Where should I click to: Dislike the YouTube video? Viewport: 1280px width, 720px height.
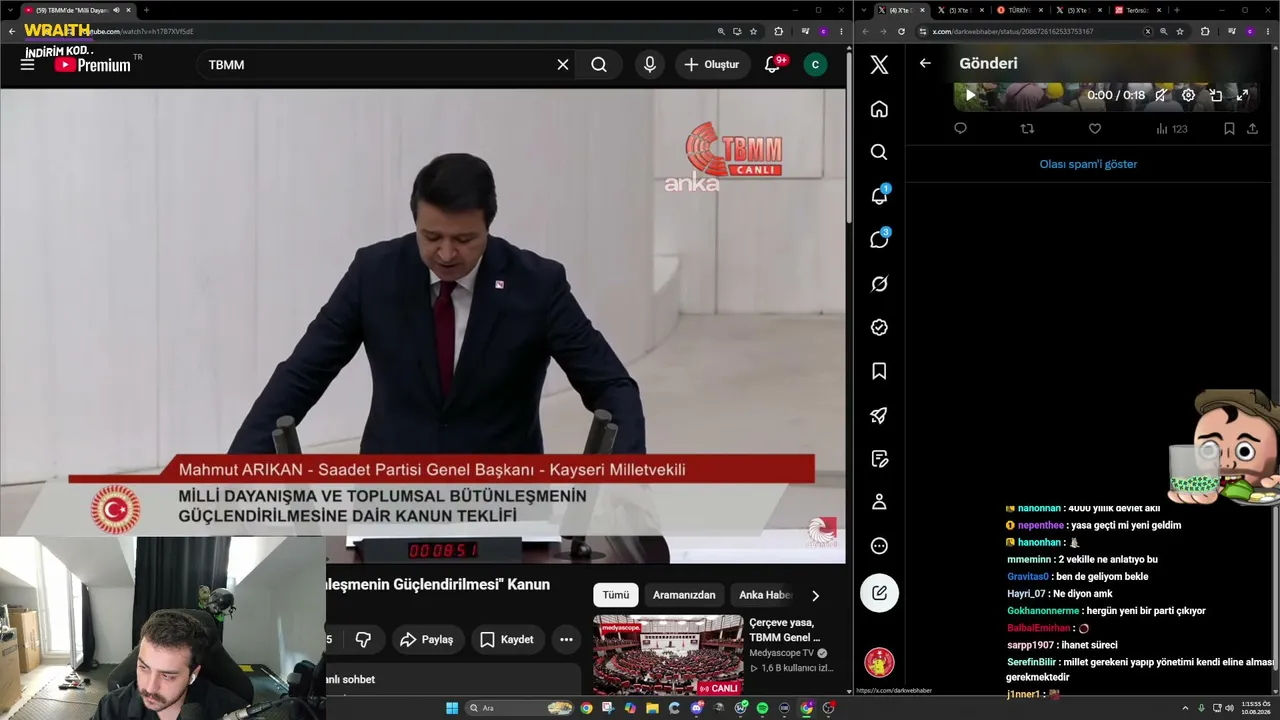coord(363,640)
